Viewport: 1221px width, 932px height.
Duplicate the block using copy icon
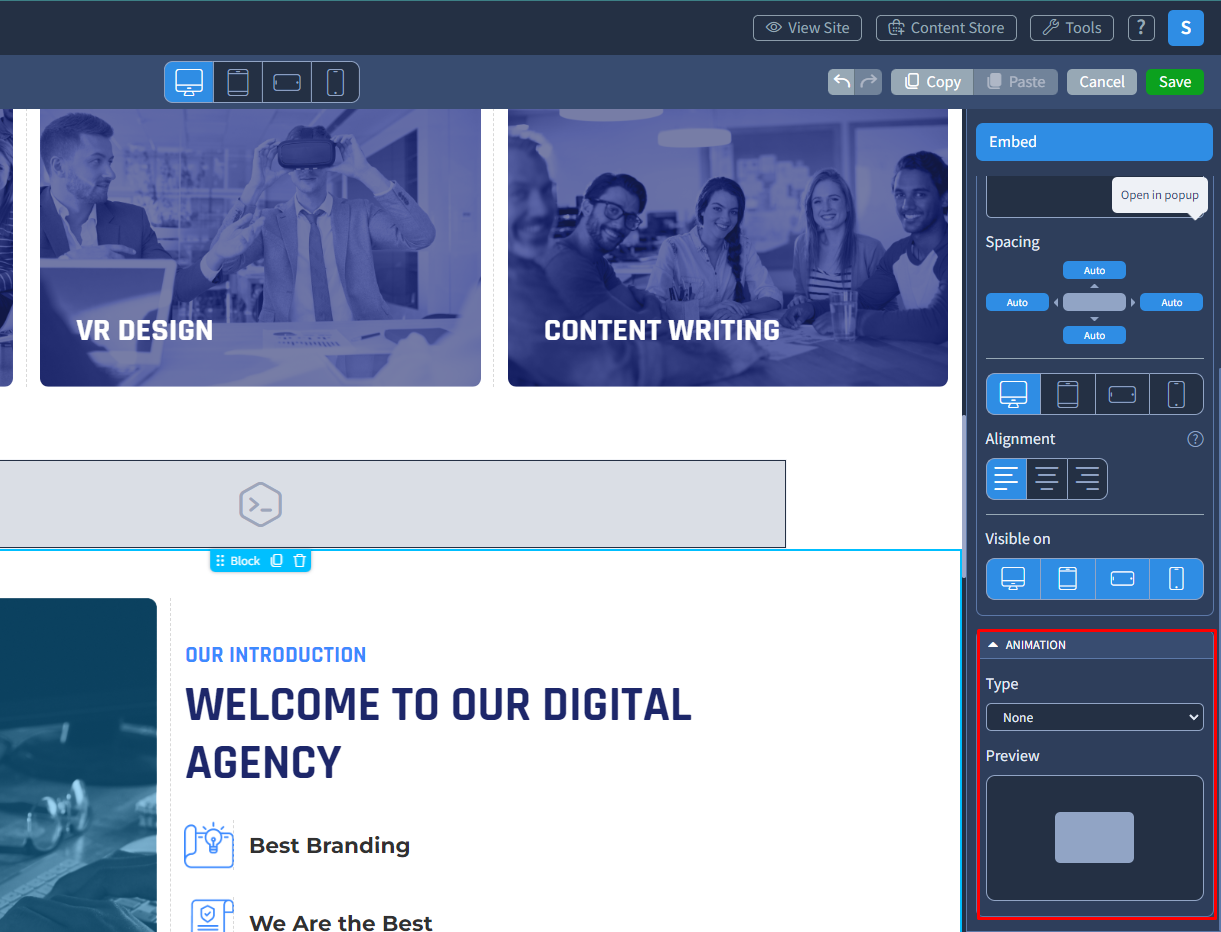tap(277, 561)
